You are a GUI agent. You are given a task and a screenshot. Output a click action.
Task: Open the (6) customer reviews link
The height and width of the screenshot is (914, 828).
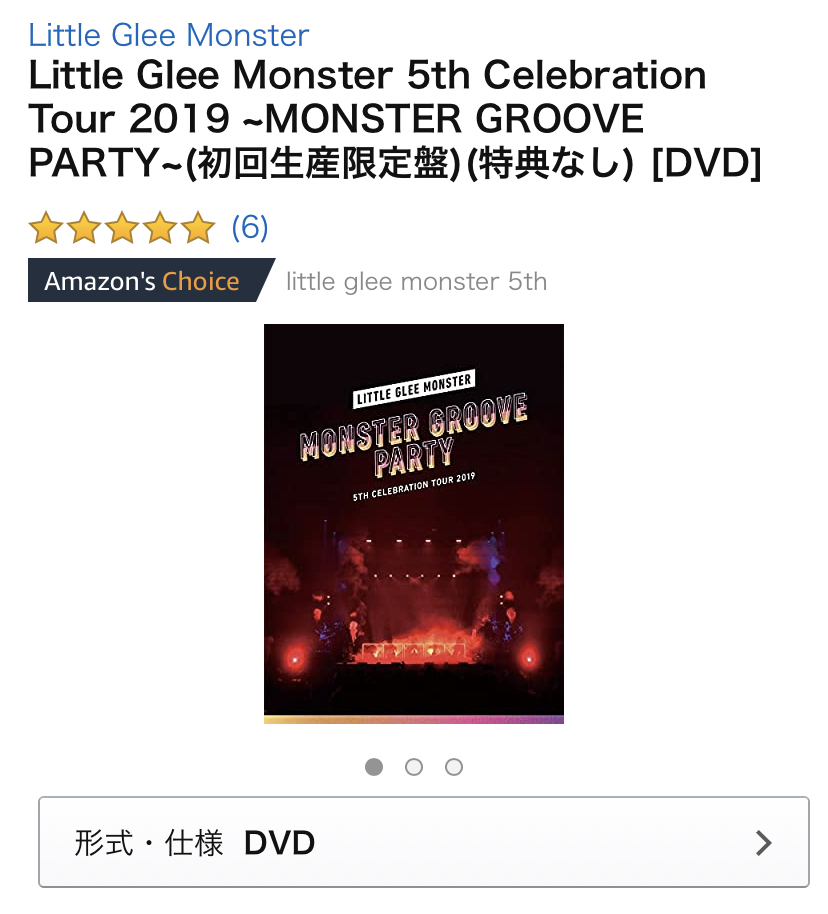coord(250,227)
